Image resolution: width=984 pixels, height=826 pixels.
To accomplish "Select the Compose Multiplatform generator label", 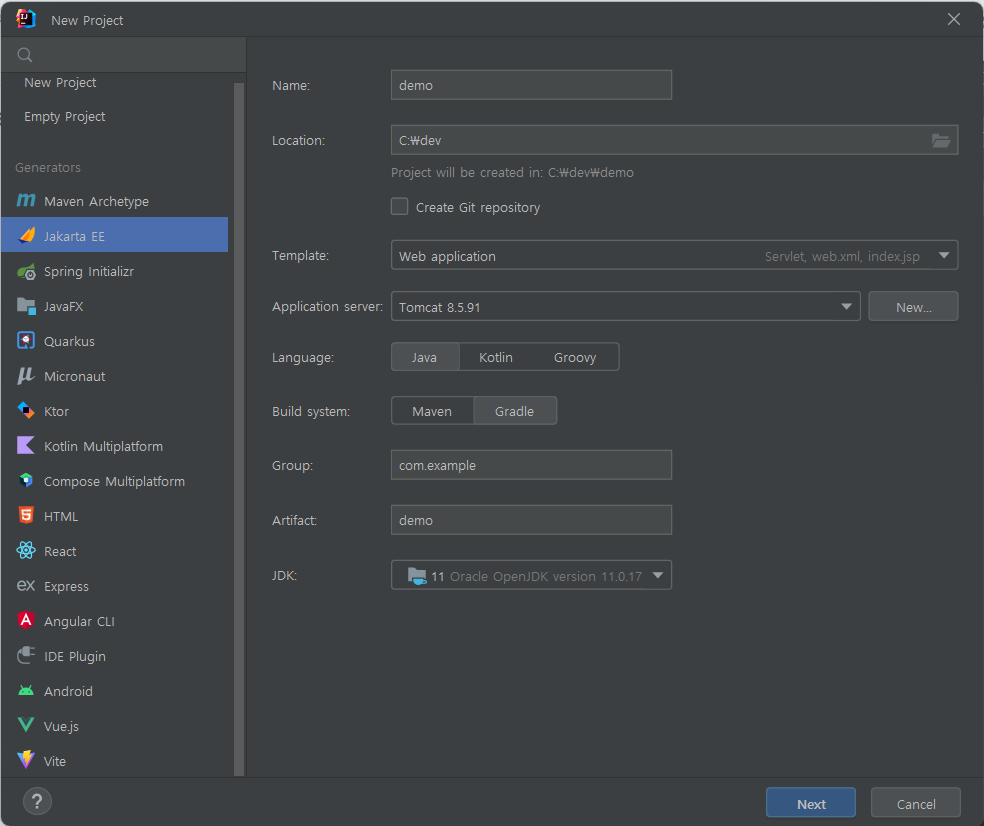I will click(x=114, y=481).
